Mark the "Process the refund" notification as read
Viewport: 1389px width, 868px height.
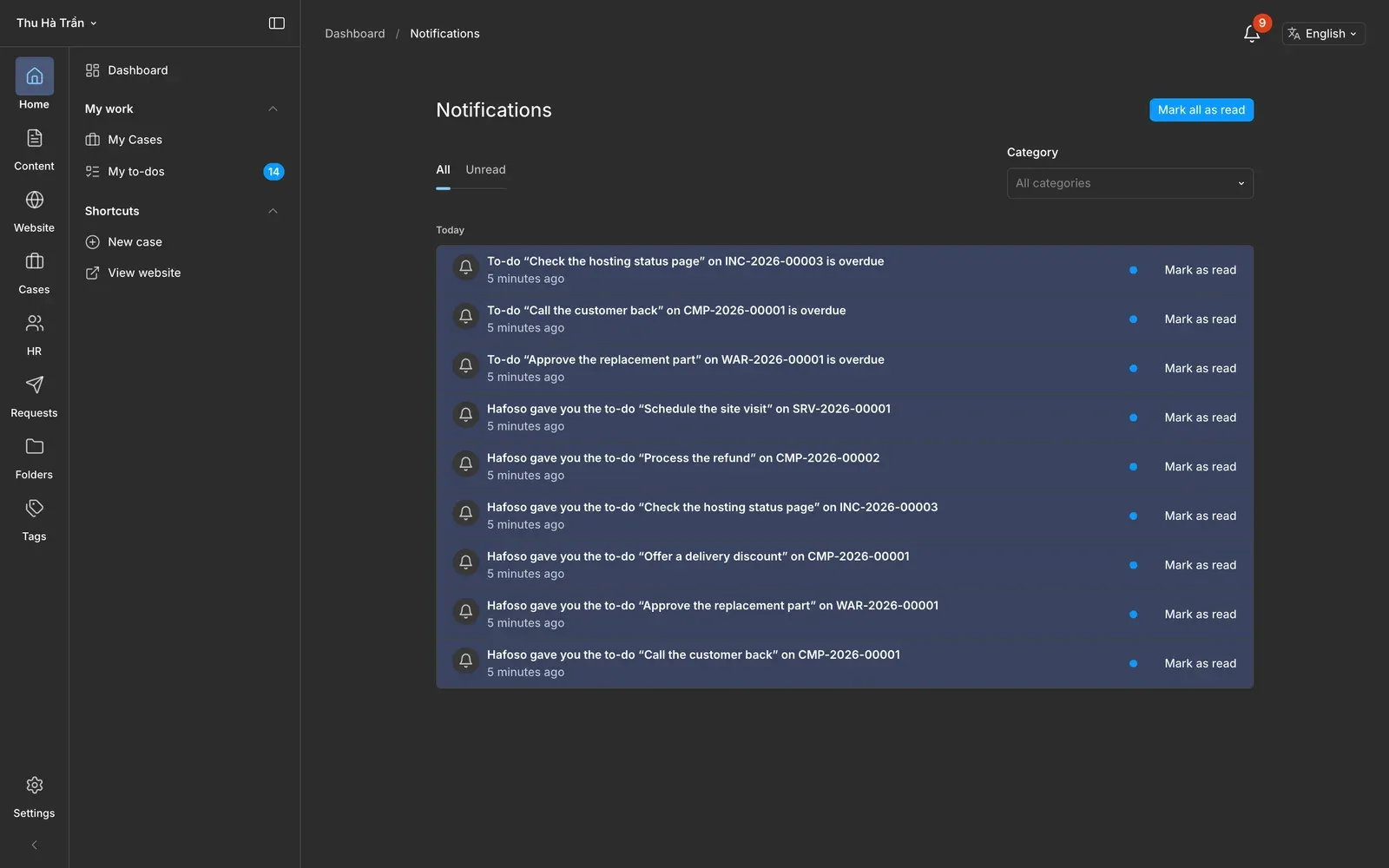[x=1200, y=467]
